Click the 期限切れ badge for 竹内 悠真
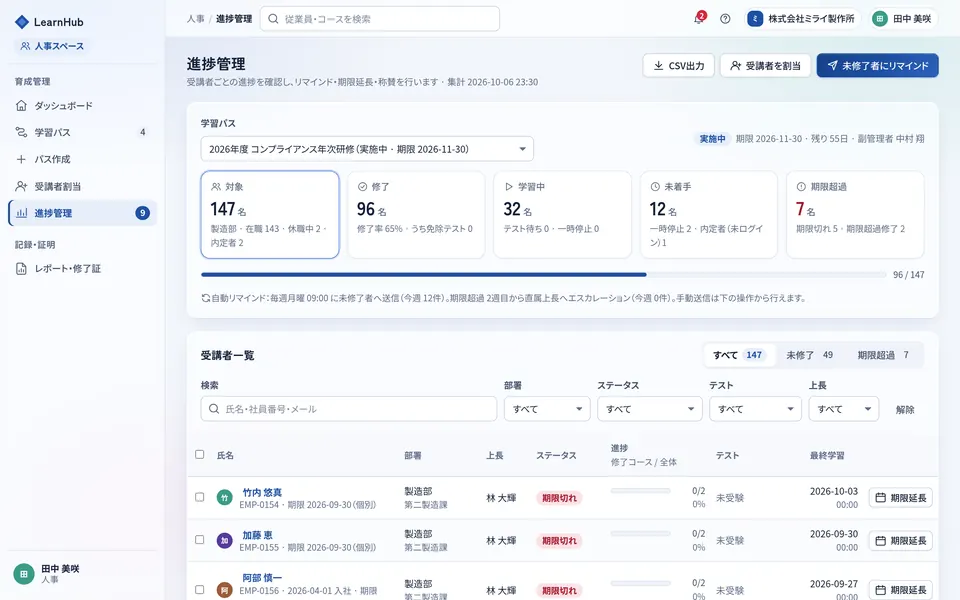 point(559,498)
